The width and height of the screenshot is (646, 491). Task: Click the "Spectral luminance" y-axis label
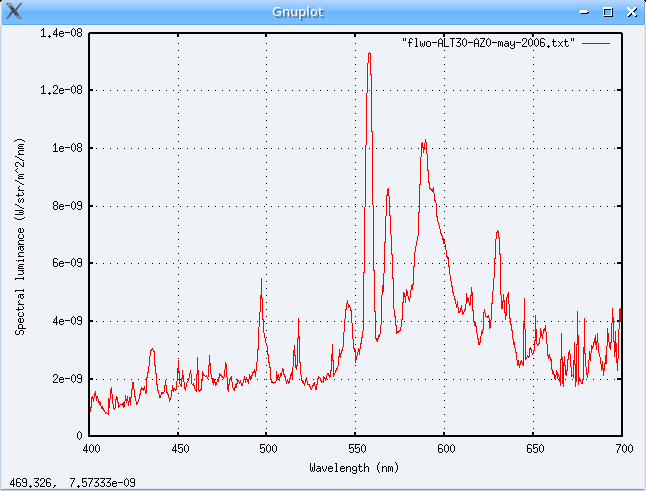[x=20, y=234]
